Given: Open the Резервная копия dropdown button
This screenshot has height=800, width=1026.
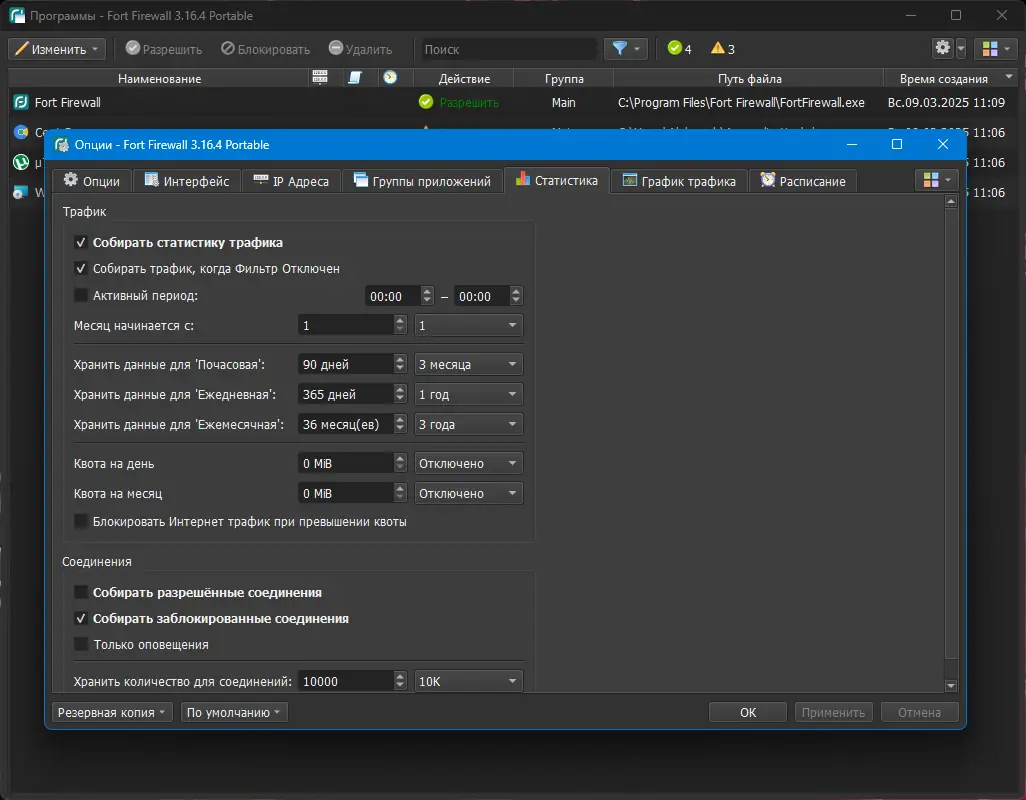Looking at the screenshot, I should pyautogui.click(x=112, y=712).
